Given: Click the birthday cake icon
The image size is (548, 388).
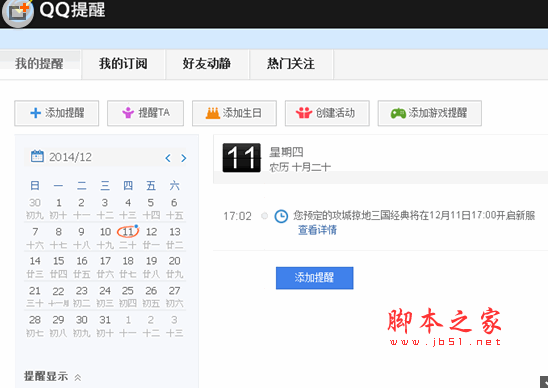Looking at the screenshot, I should click(212, 113).
